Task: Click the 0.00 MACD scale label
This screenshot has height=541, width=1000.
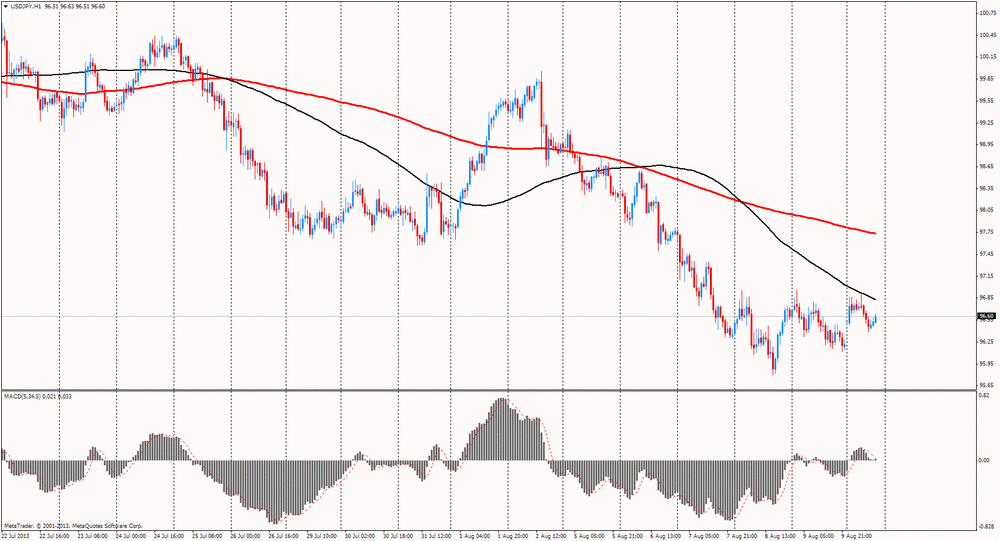Action: pos(984,460)
